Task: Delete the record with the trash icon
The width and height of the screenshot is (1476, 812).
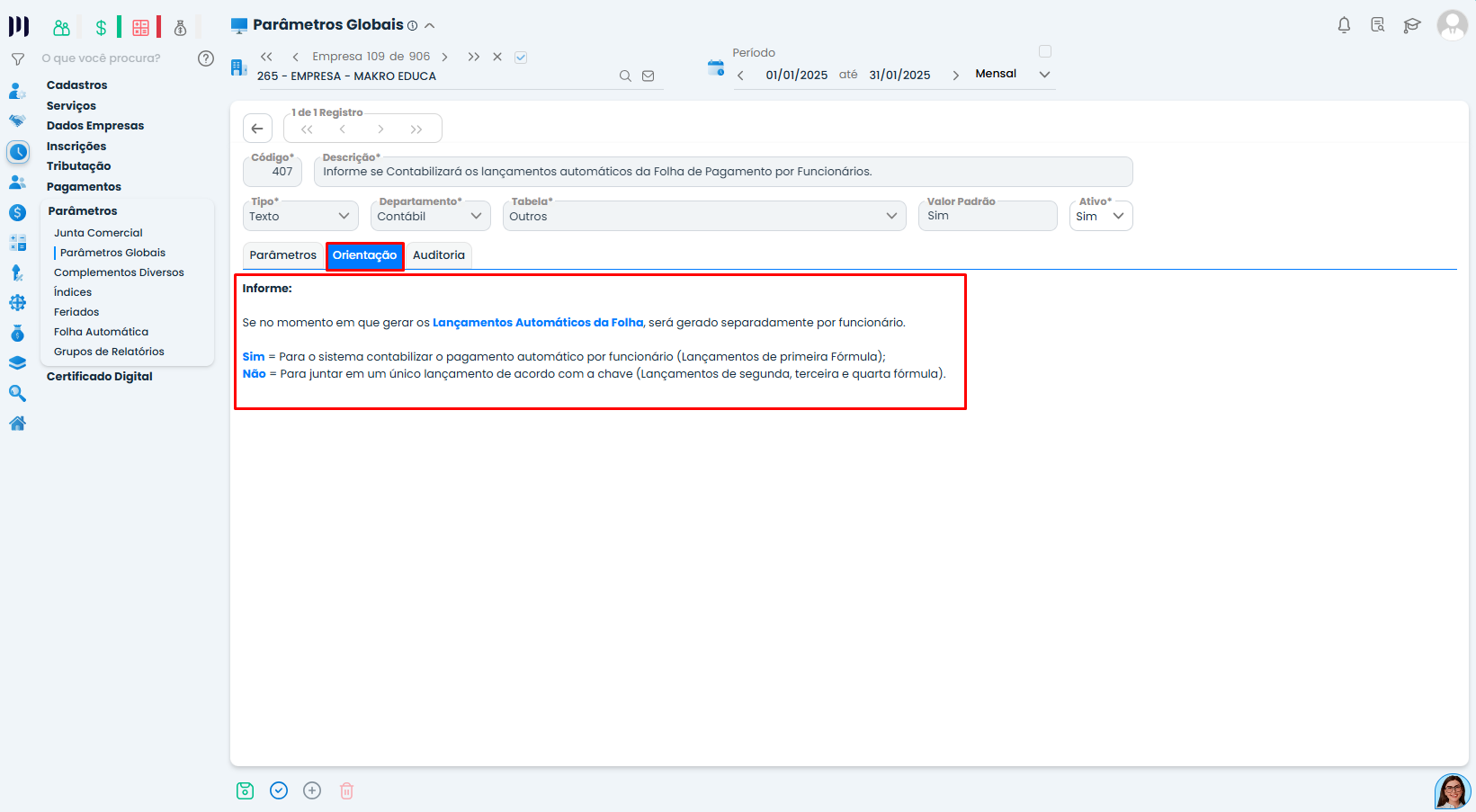Action: 346,790
